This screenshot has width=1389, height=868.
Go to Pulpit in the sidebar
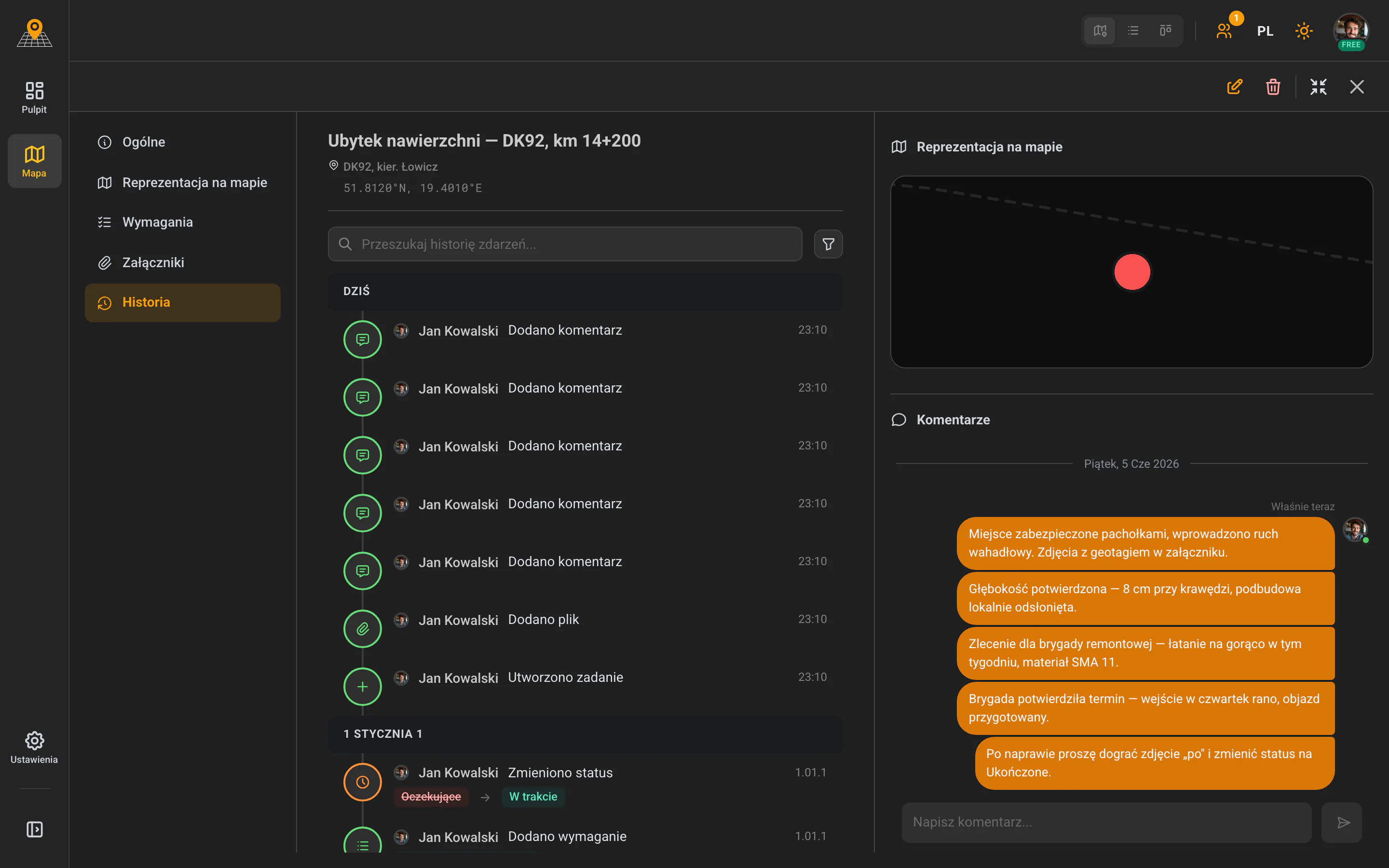(34, 97)
